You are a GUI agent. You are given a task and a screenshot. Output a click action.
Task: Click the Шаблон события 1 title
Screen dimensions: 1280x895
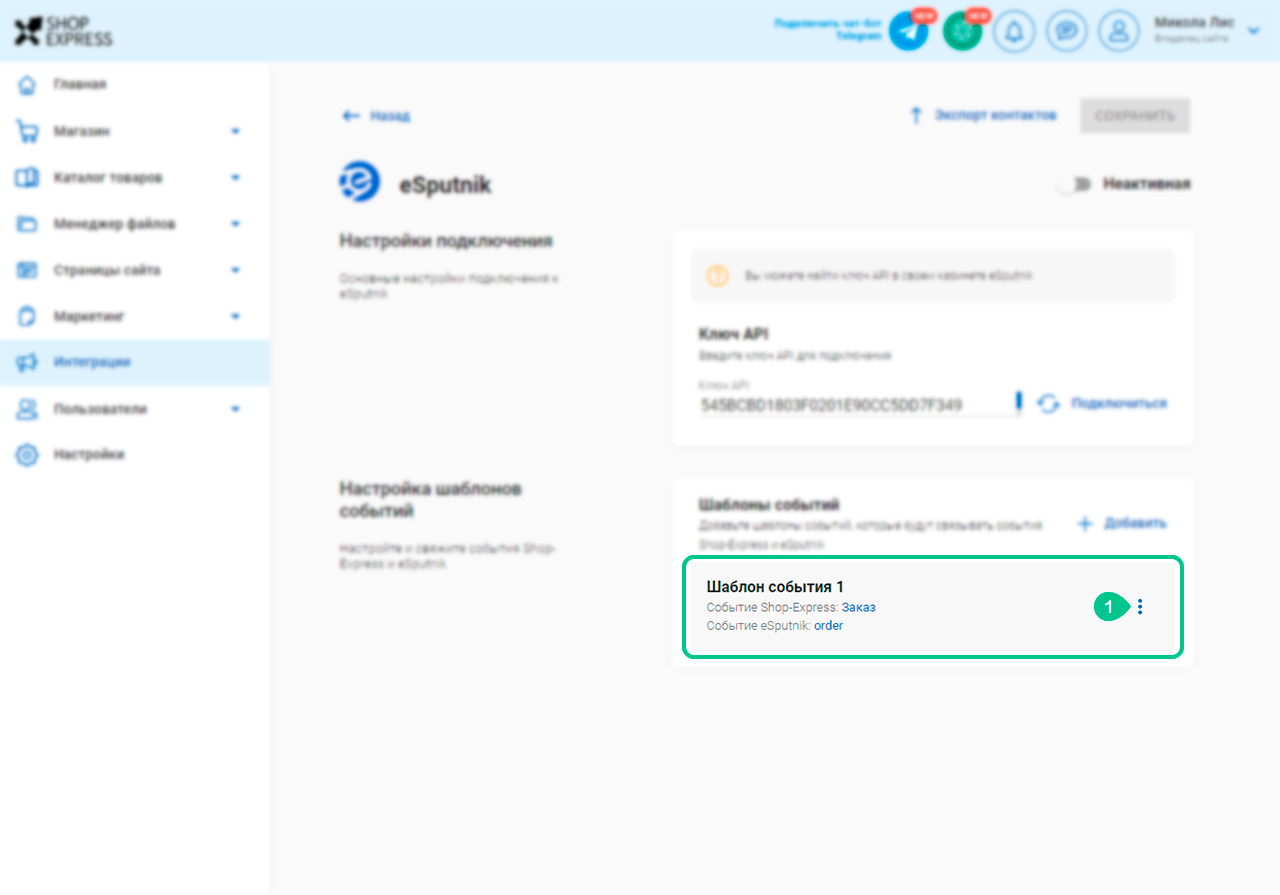pyautogui.click(x=775, y=587)
